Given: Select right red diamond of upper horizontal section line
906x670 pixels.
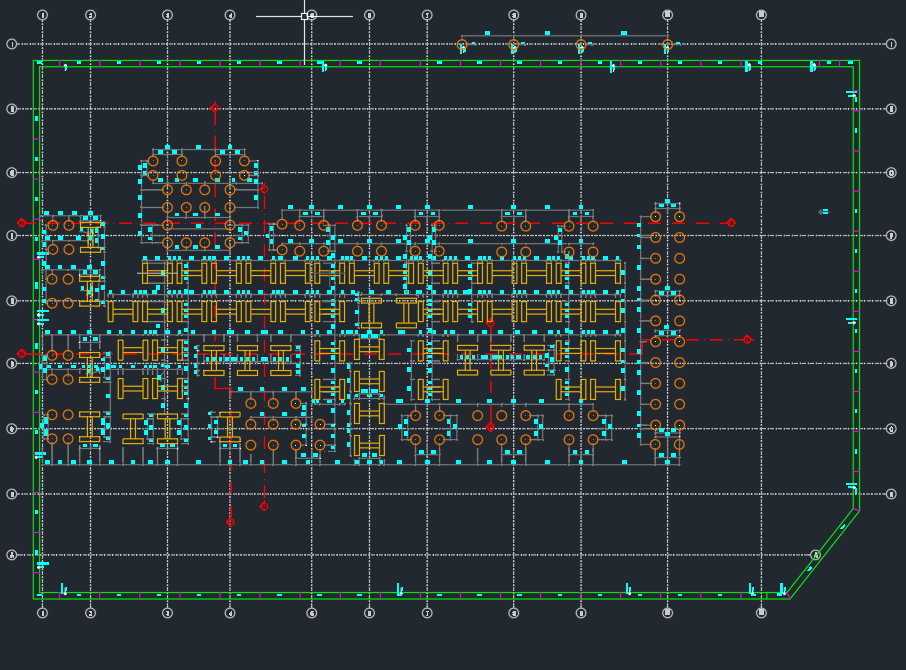Looking at the screenshot, I should (x=731, y=223).
